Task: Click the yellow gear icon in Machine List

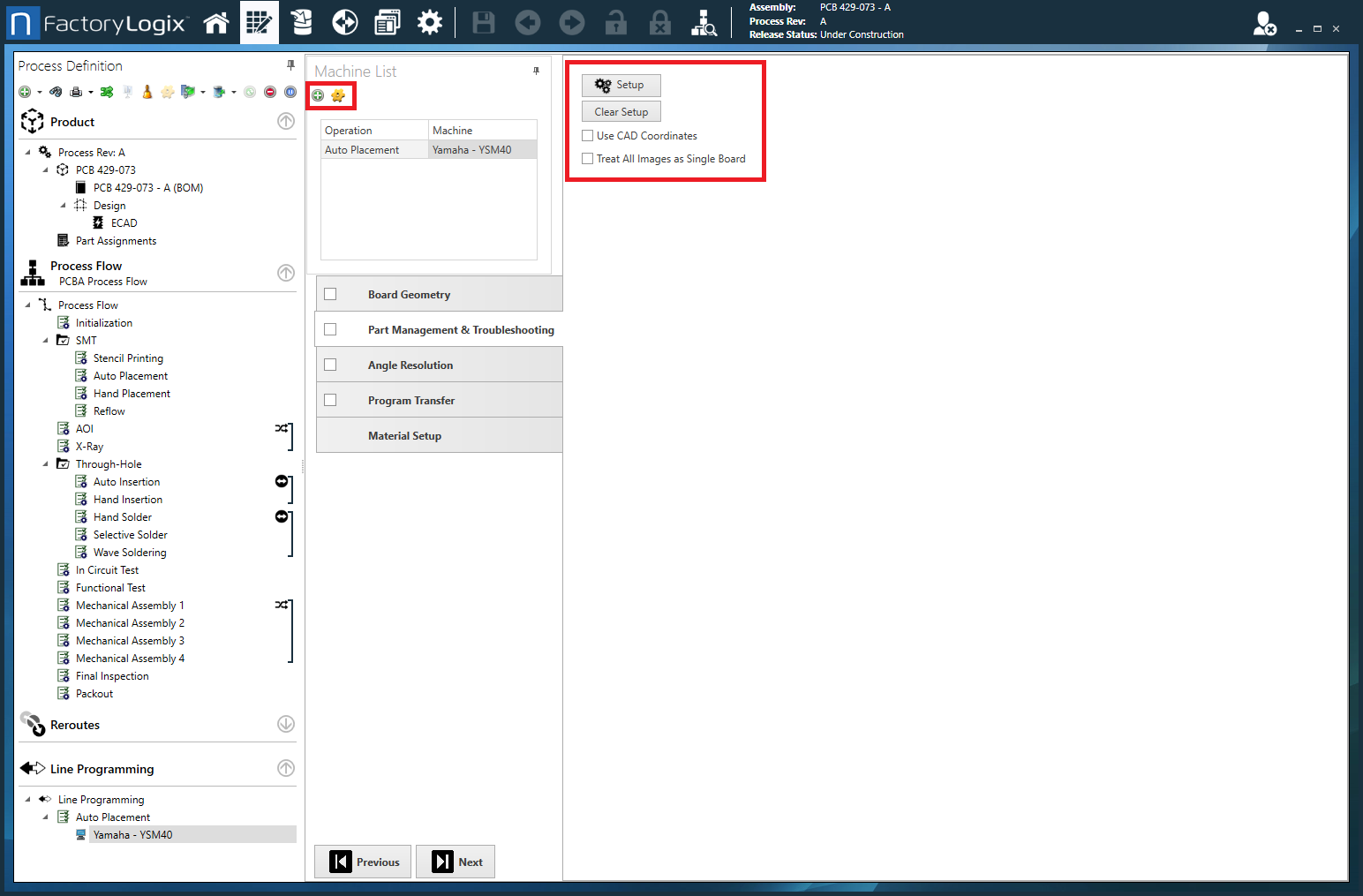Action: 338,94
